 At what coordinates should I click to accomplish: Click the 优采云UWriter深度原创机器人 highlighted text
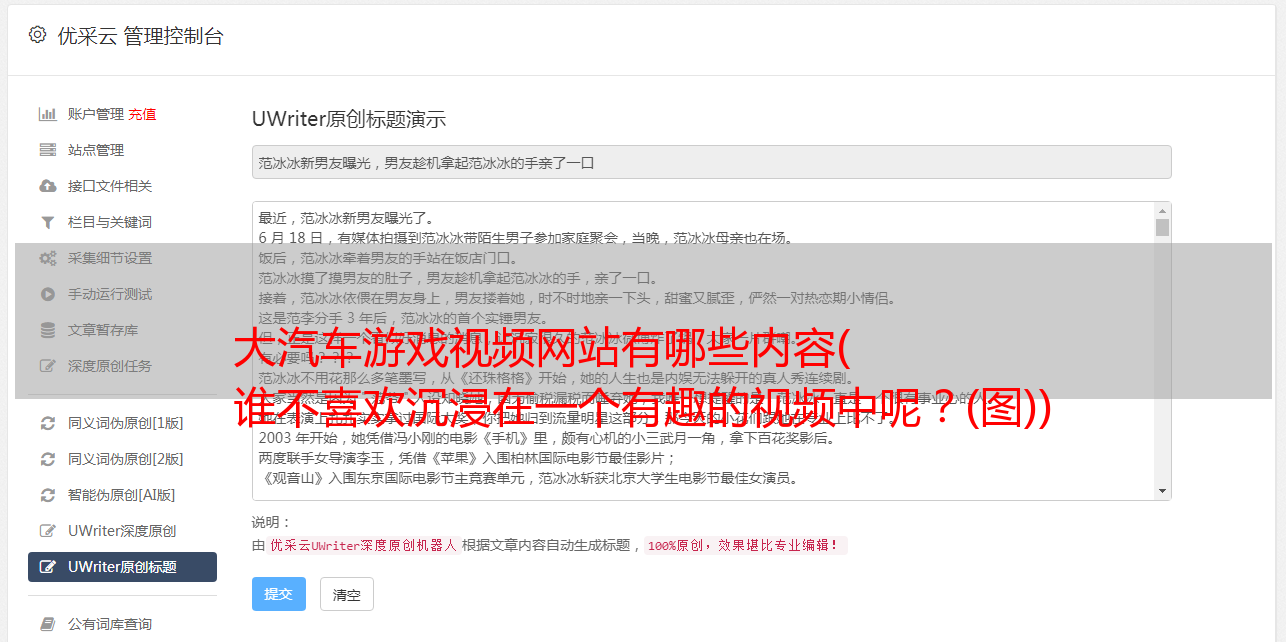pos(363,546)
